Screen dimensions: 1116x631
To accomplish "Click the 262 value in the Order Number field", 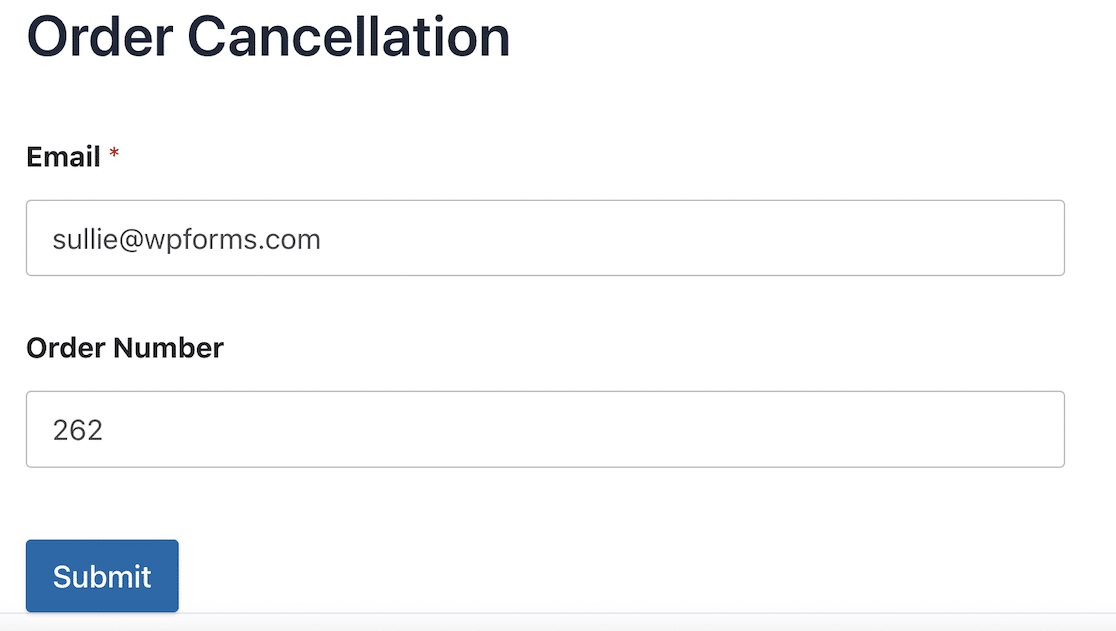I will point(78,430).
